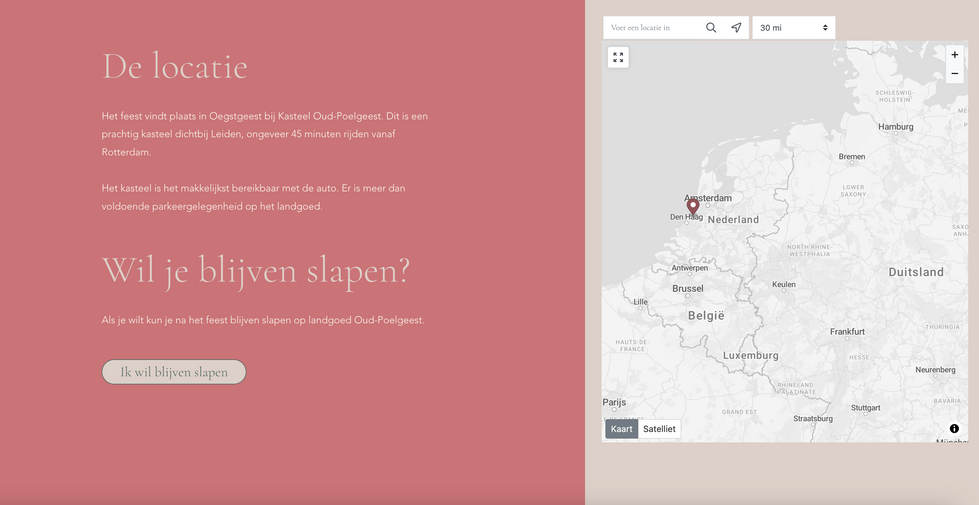Screen dimensions: 979x505
Task: Click Bremen label on the map
Action: tap(852, 157)
